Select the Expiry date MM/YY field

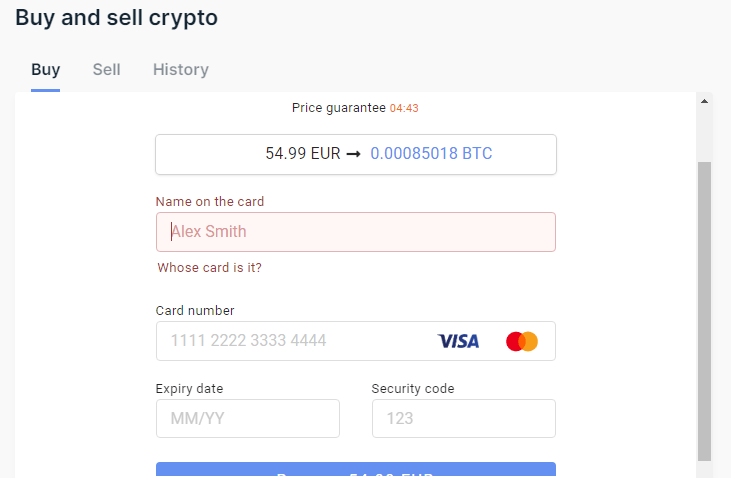247,418
